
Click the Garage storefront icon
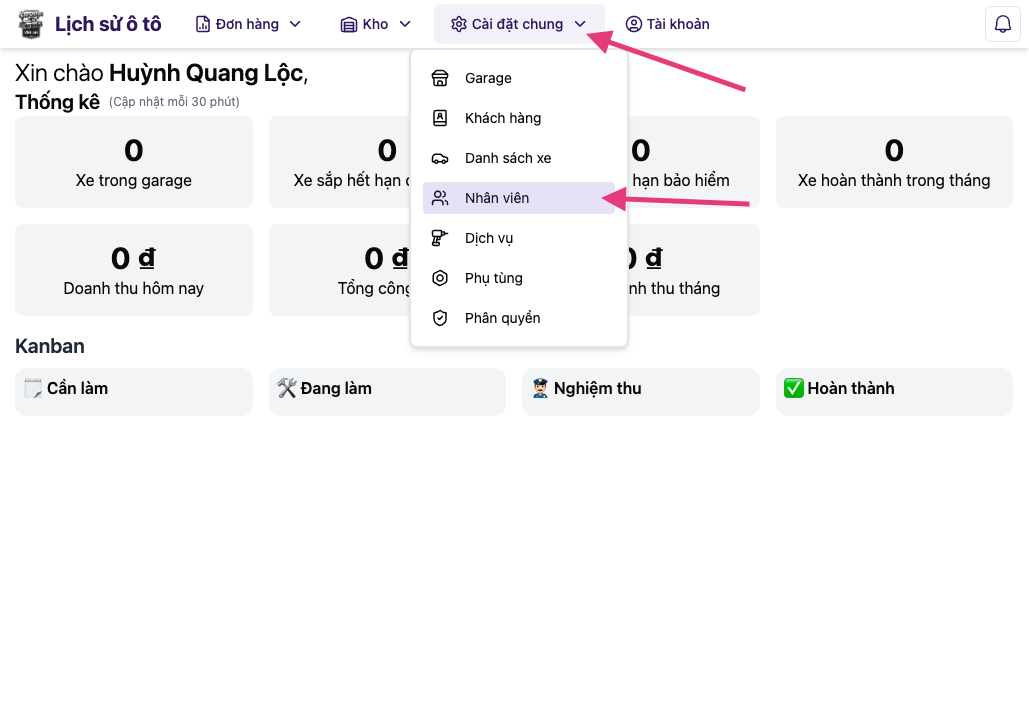(x=440, y=78)
